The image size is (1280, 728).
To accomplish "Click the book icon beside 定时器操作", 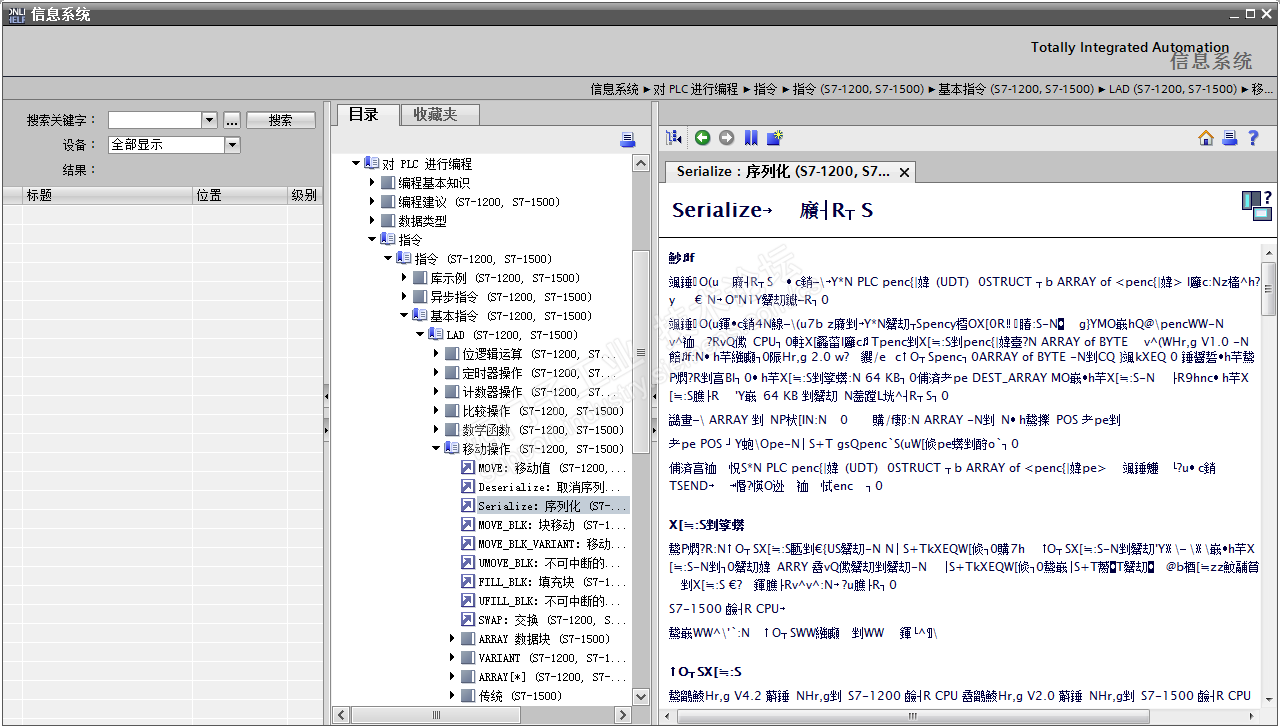I will [x=451, y=373].
